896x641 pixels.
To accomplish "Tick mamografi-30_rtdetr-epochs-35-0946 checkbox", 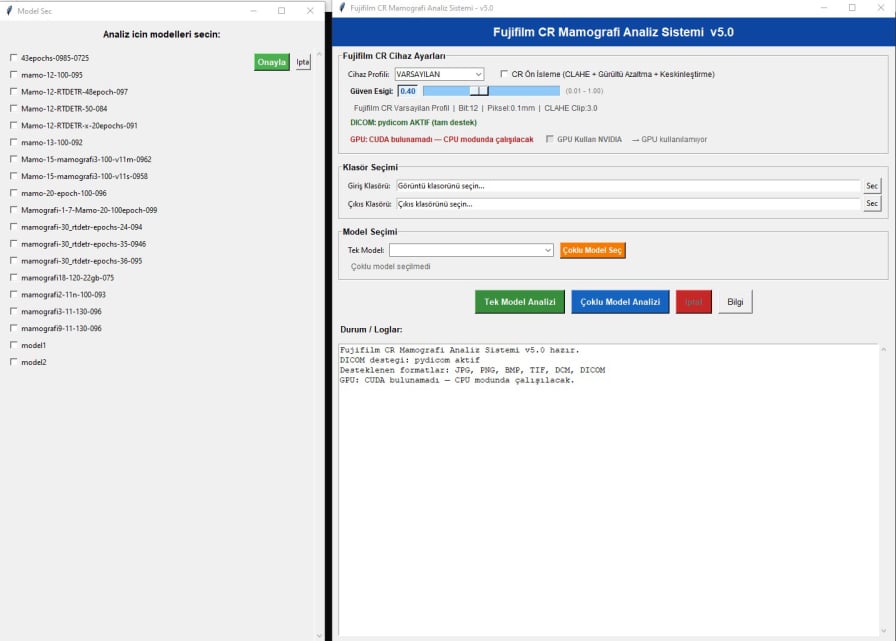I will [13, 244].
